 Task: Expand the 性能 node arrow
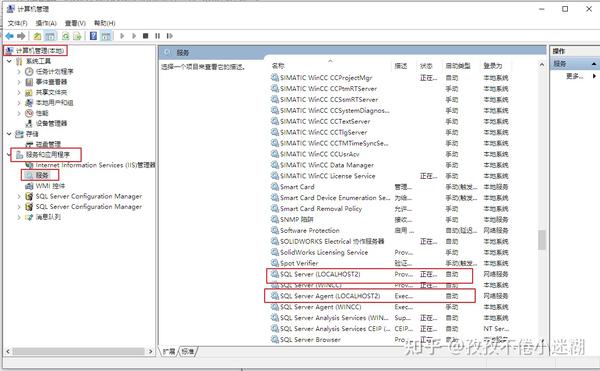(19, 113)
